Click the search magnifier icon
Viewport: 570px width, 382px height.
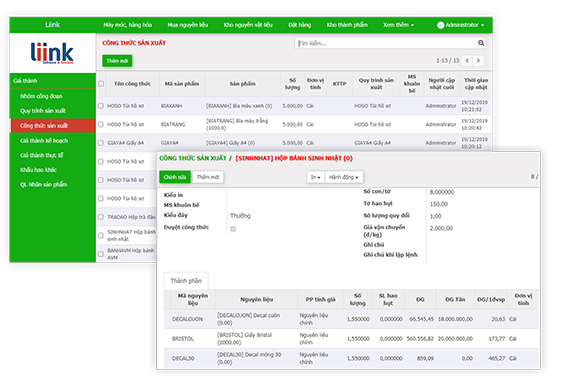point(481,43)
